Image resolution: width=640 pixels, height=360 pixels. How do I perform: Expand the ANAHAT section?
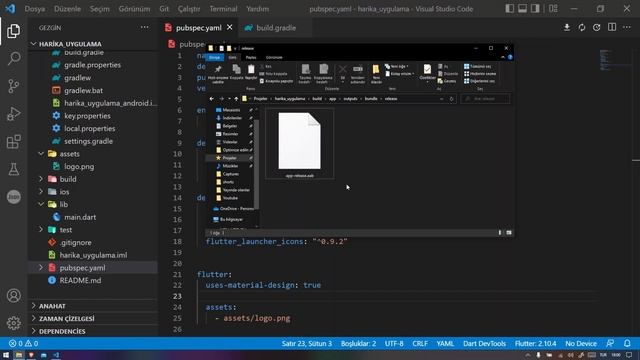coord(93,306)
